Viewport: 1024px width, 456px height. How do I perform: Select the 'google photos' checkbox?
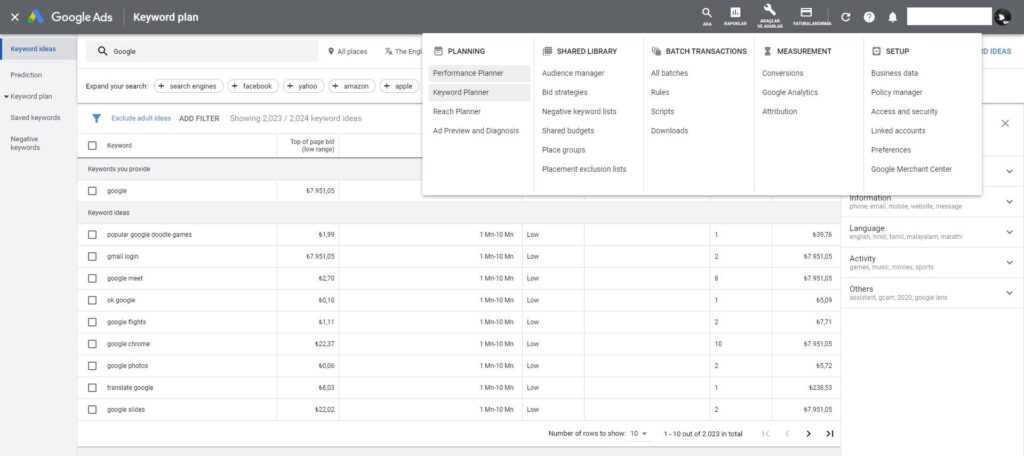pyautogui.click(x=92, y=366)
